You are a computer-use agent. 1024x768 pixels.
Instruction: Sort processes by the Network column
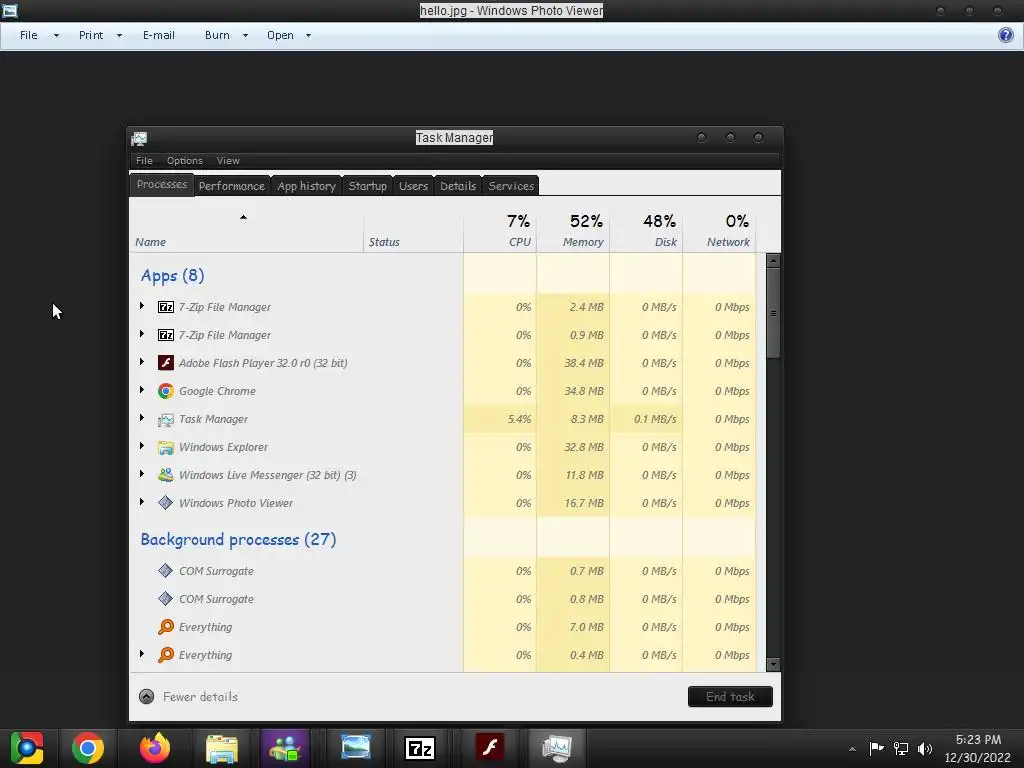coord(720,230)
